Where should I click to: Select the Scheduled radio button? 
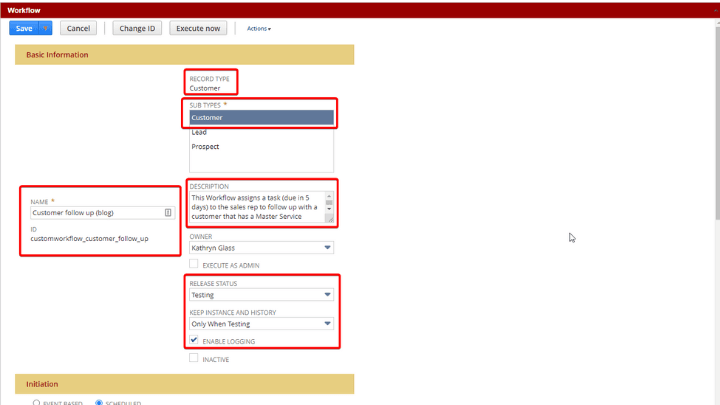[x=99, y=403]
